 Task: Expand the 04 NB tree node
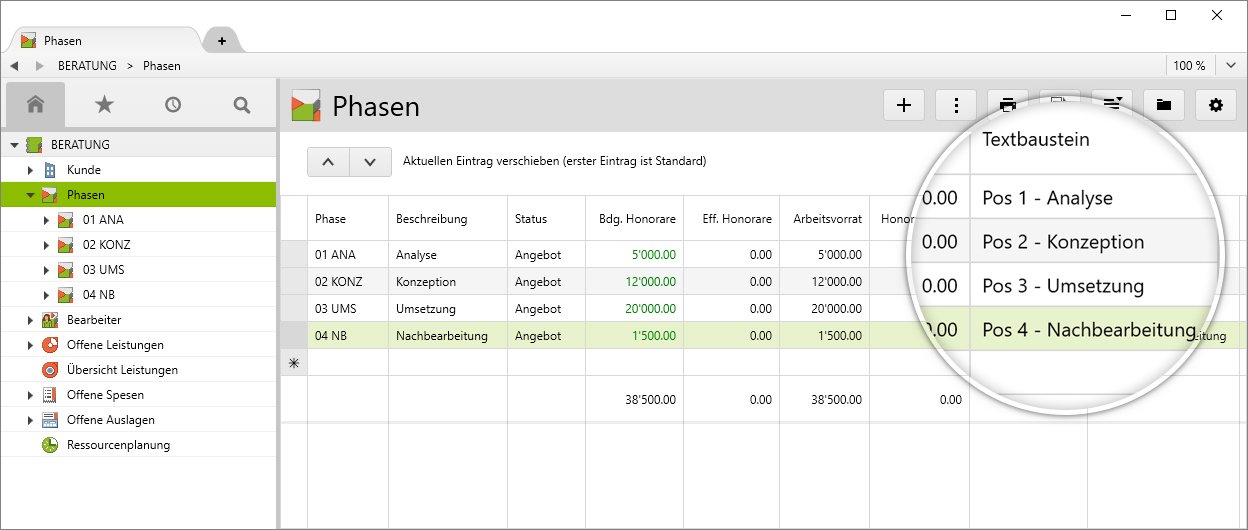[46, 295]
